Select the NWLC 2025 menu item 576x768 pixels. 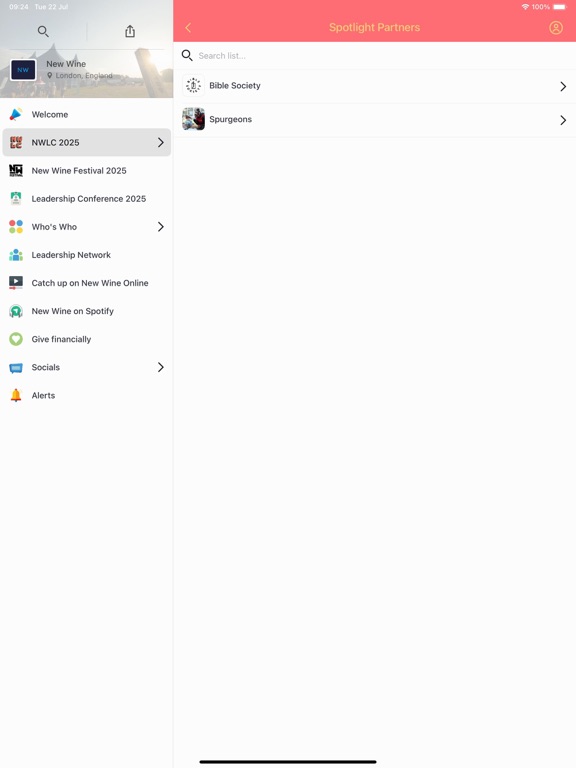coord(87,143)
